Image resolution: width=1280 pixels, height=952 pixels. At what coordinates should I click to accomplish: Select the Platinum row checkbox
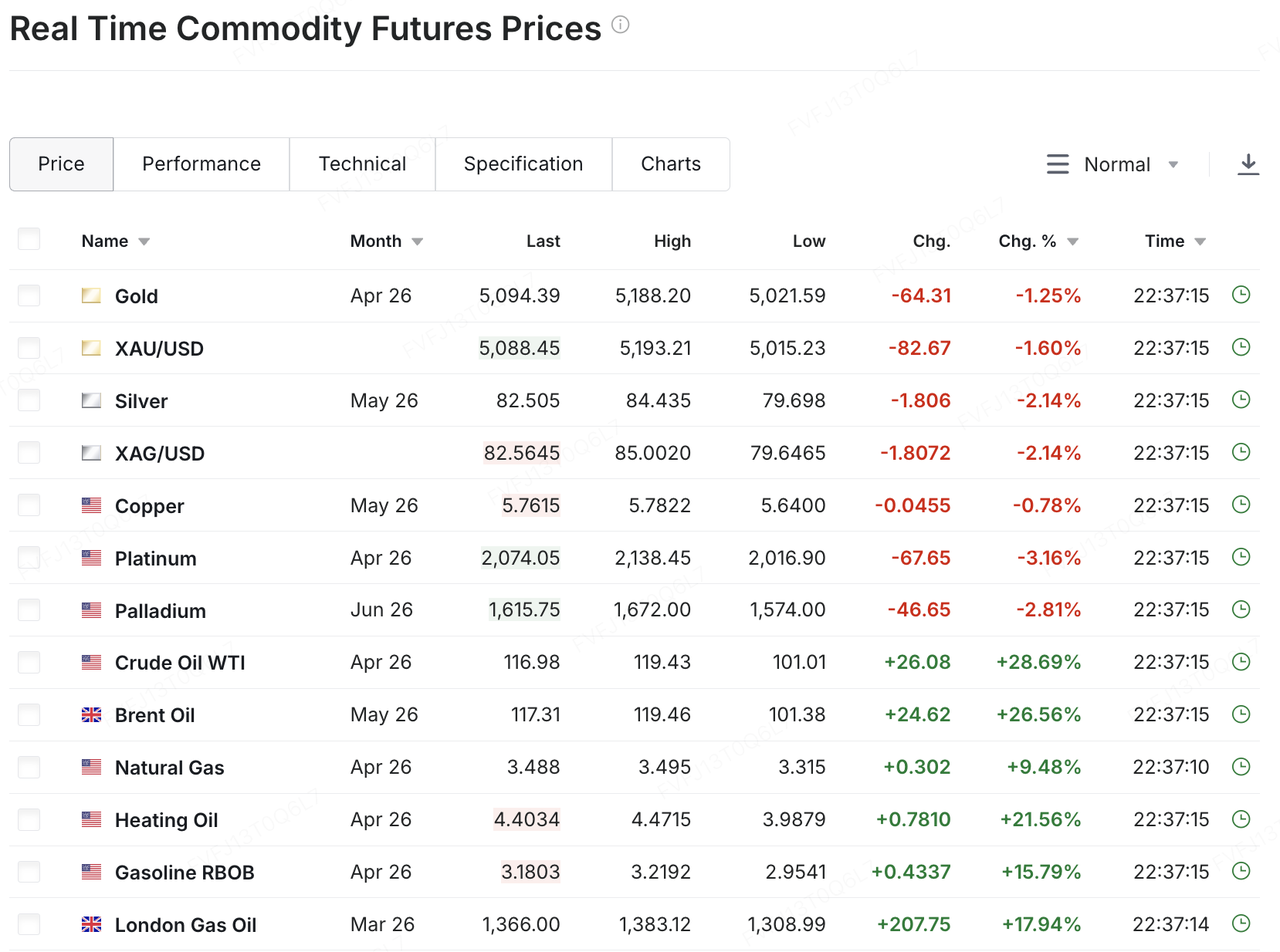click(x=29, y=557)
